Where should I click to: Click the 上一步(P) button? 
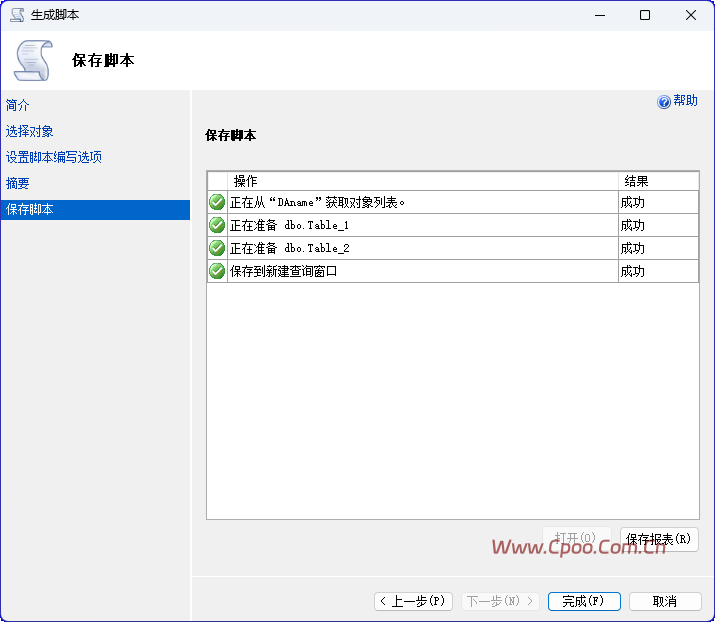tap(413, 601)
